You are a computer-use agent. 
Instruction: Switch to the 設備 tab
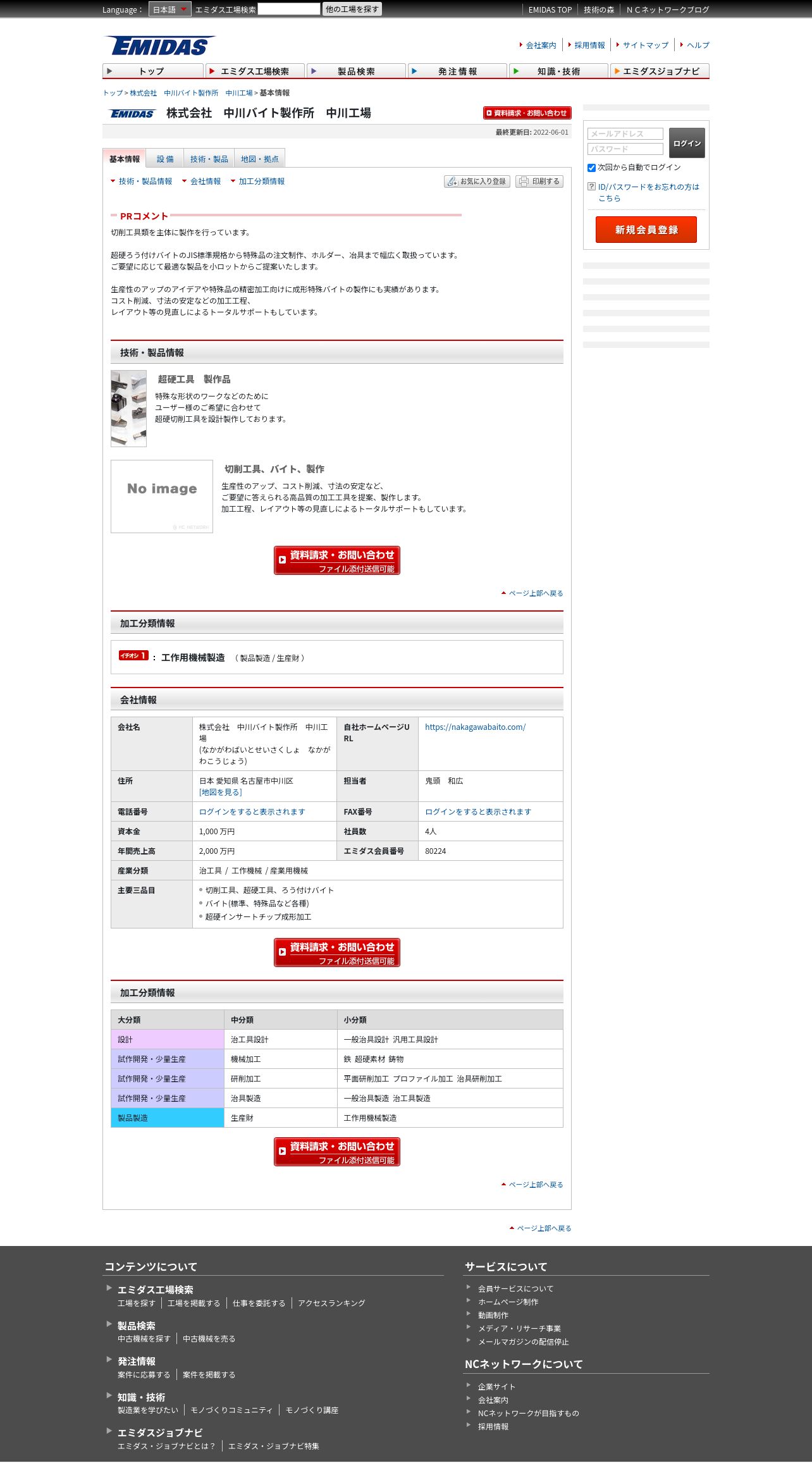point(165,159)
